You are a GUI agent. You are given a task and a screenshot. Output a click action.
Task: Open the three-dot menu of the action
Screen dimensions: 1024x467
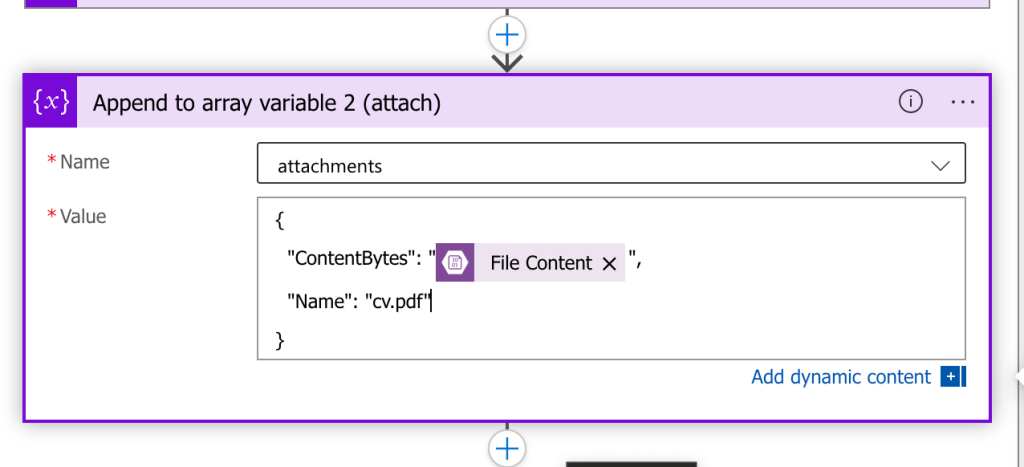(x=963, y=103)
